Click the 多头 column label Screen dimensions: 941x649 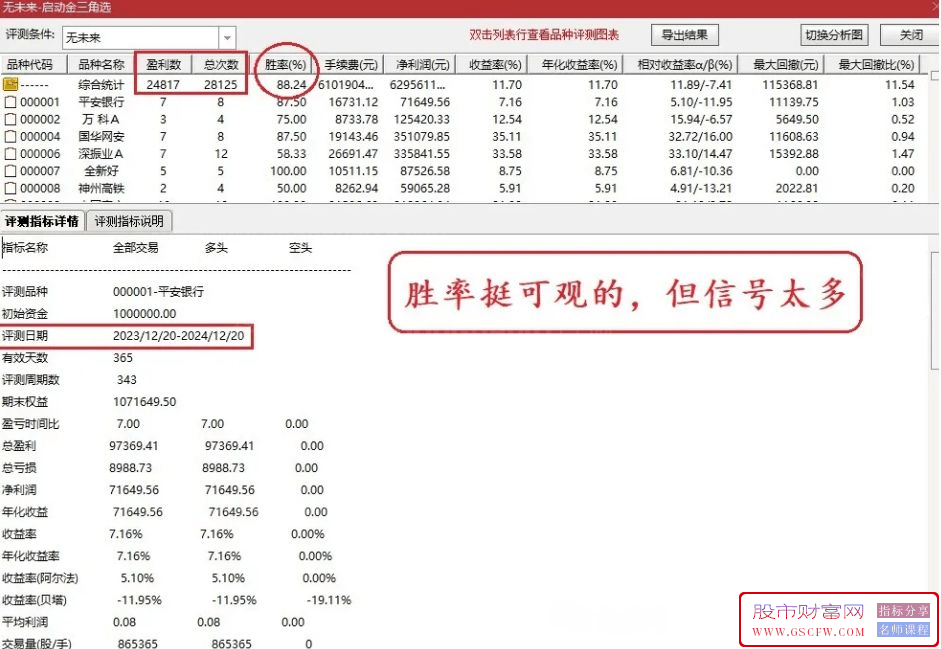[x=216, y=247]
